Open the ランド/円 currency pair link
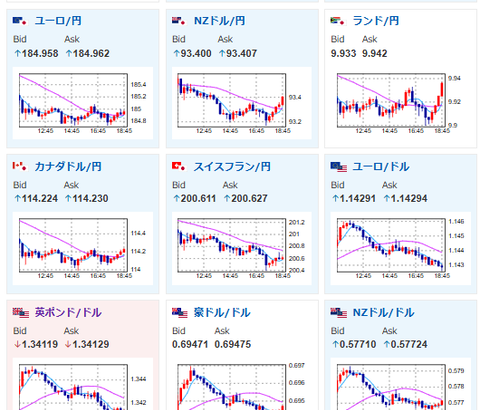This screenshot has height=410, width=480. coord(376,21)
